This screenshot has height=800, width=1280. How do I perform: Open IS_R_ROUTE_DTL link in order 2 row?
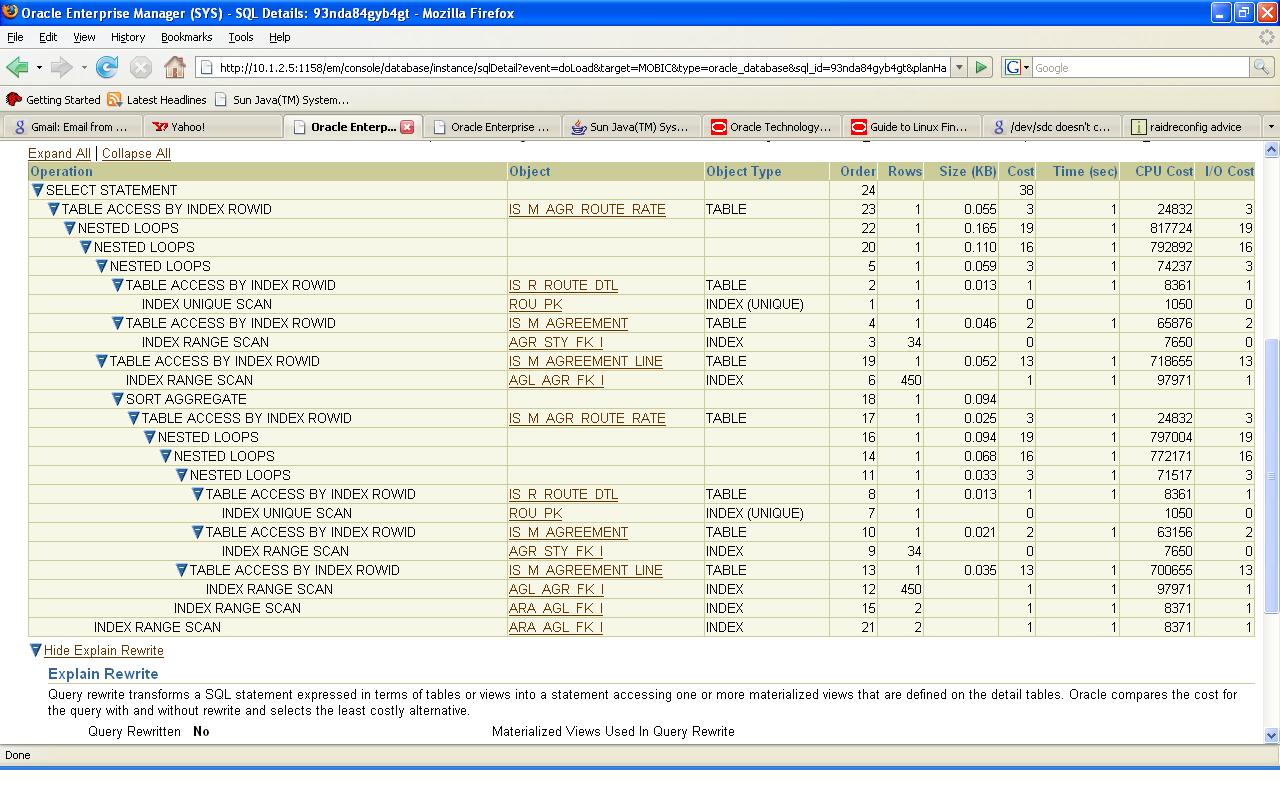[x=563, y=285]
